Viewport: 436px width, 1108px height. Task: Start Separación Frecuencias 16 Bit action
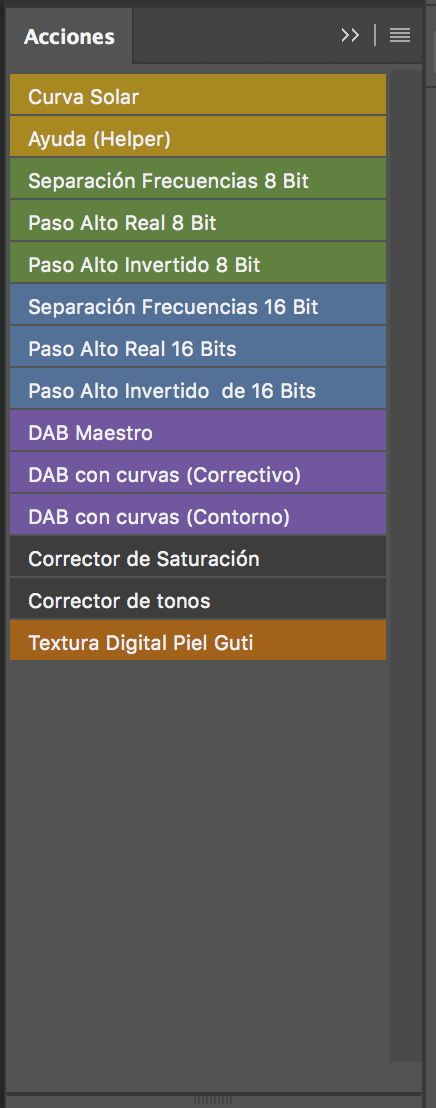(x=198, y=305)
